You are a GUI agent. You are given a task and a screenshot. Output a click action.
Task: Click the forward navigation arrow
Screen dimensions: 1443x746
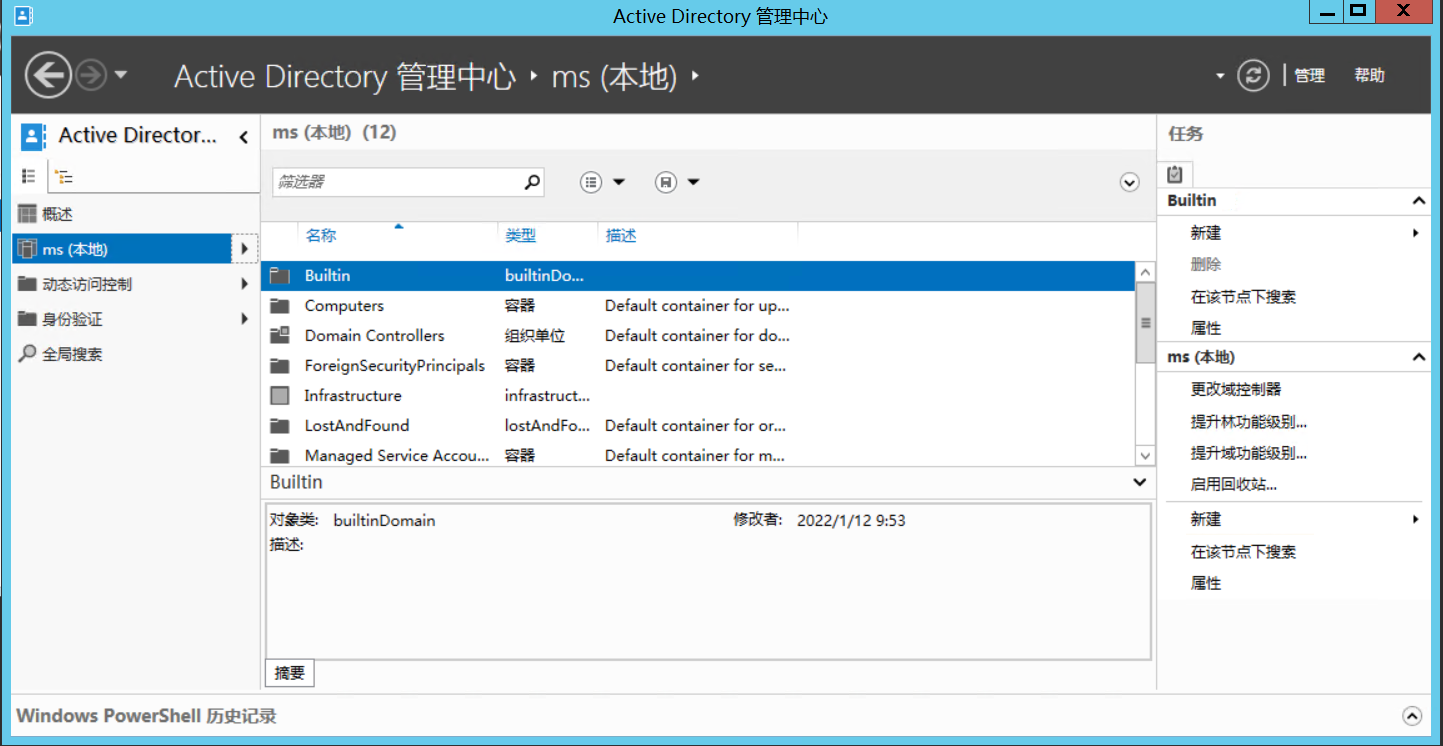coord(91,75)
